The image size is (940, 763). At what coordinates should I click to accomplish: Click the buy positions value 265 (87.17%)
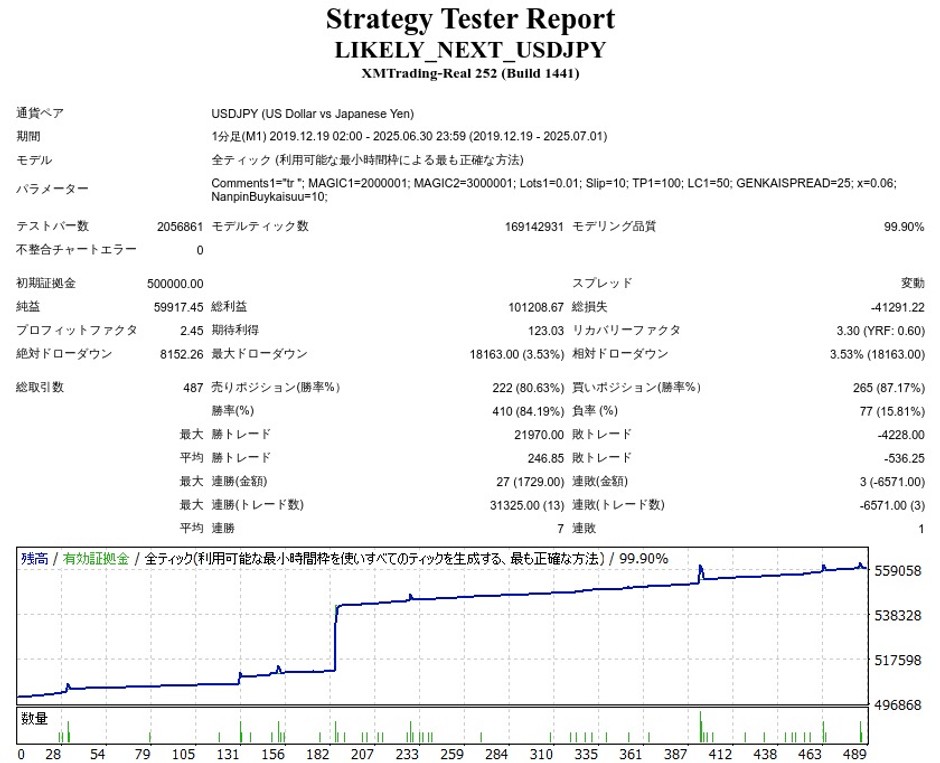click(889, 388)
